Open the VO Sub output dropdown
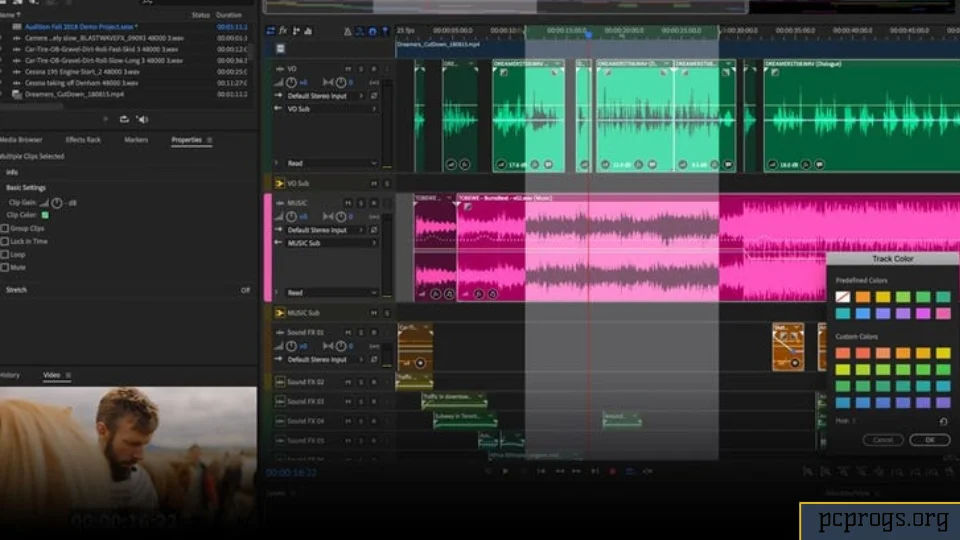This screenshot has width=960, height=540. [x=331, y=109]
